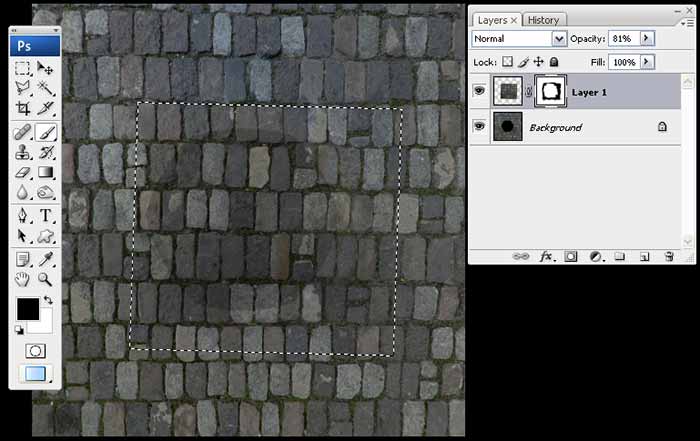Select the Background layer thumbnail
The width and height of the screenshot is (700, 441).
pyautogui.click(x=508, y=126)
